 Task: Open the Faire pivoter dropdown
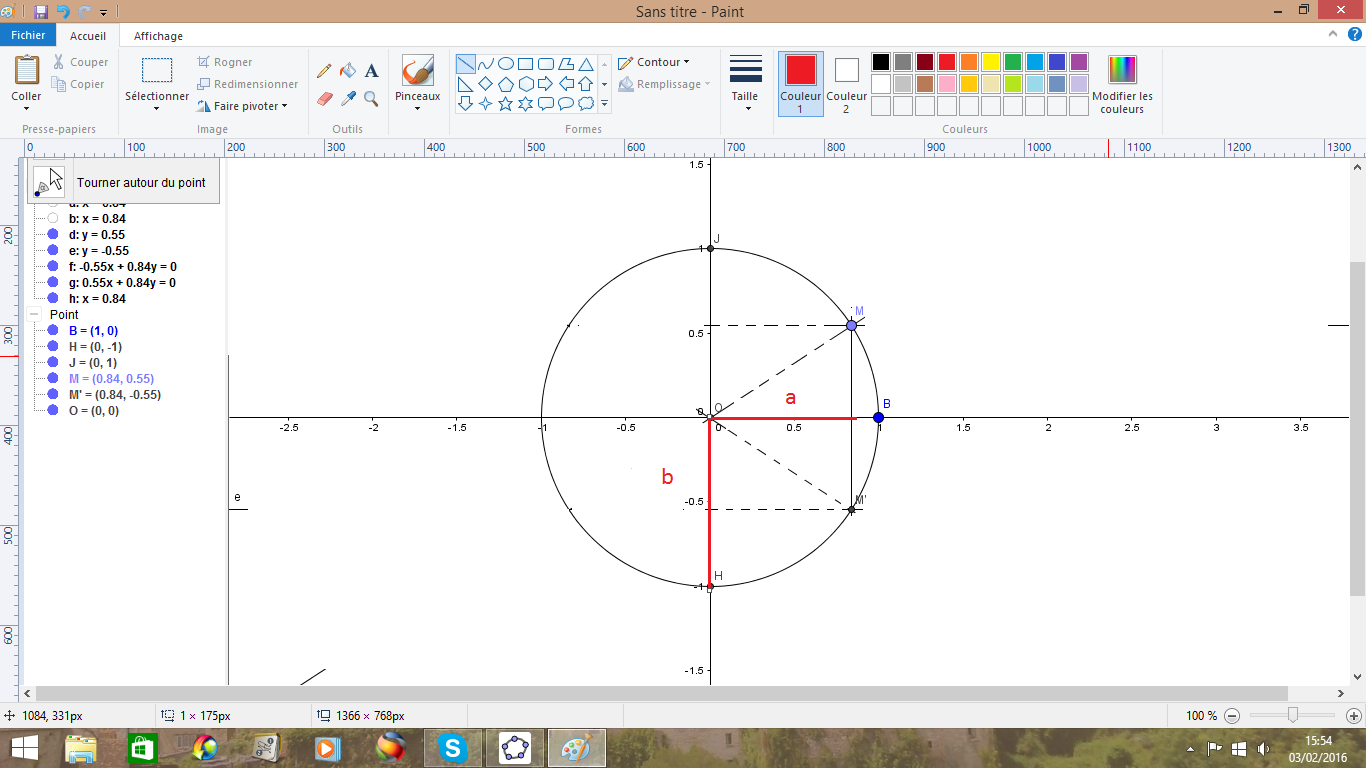243,106
